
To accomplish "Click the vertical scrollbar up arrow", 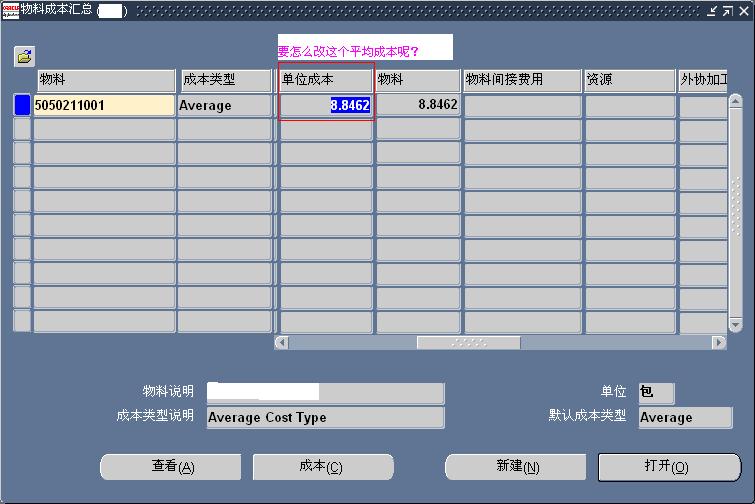I will pyautogui.click(x=735, y=101).
